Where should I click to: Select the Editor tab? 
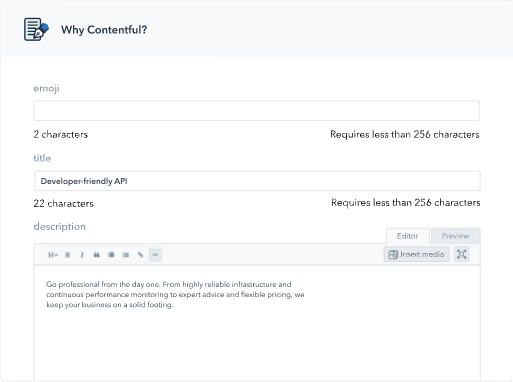coord(407,236)
